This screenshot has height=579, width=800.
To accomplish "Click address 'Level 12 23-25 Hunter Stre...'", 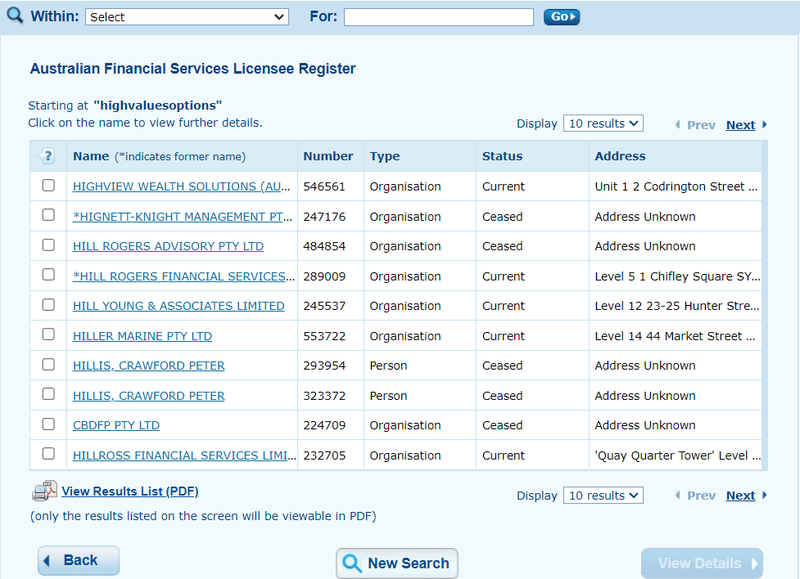I will click(x=677, y=306).
